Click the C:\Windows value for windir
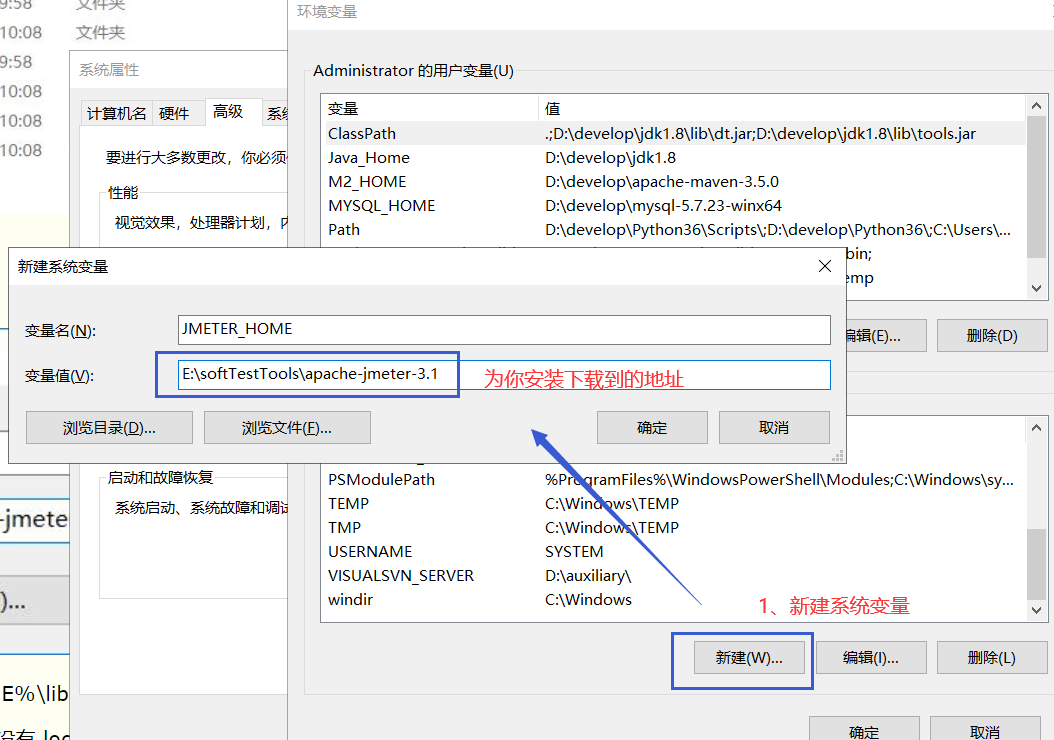This screenshot has width=1054, height=740. 588,600
